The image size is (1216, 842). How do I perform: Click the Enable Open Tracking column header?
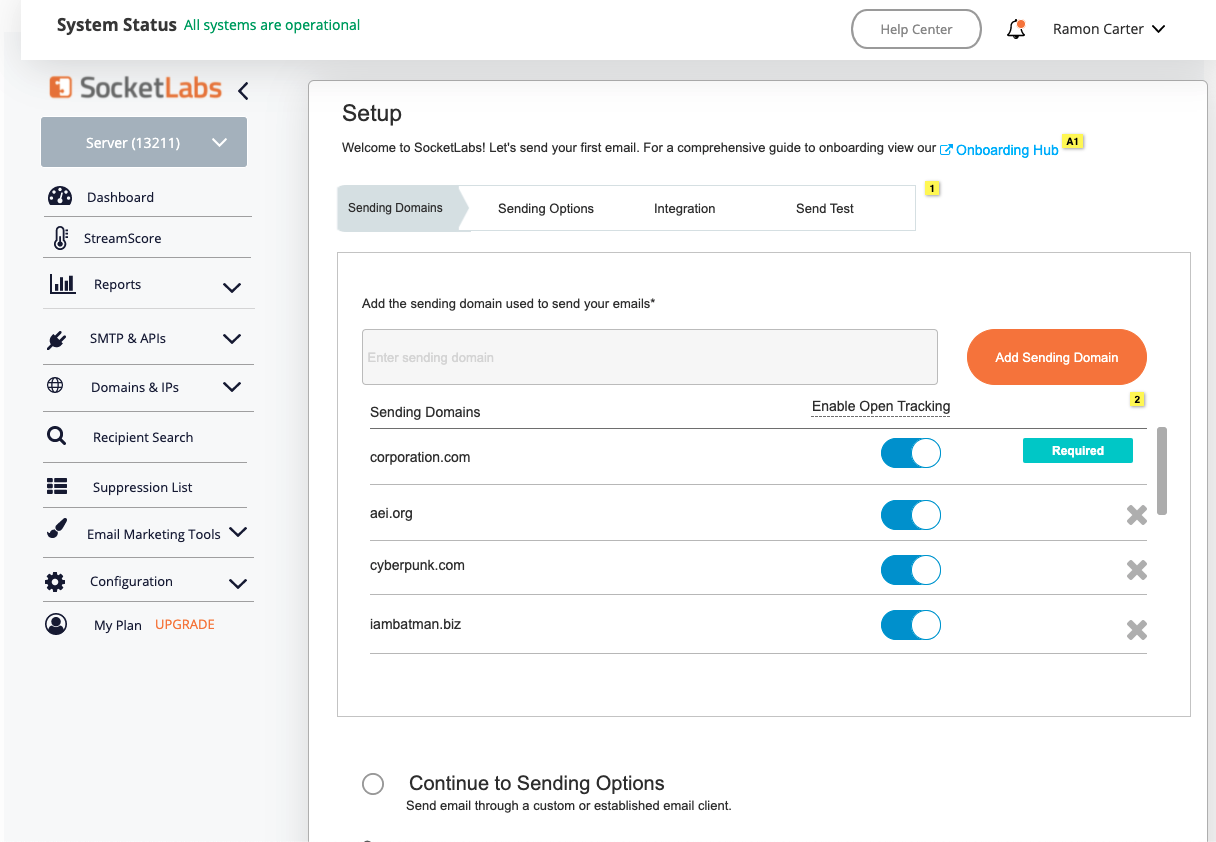[881, 407]
